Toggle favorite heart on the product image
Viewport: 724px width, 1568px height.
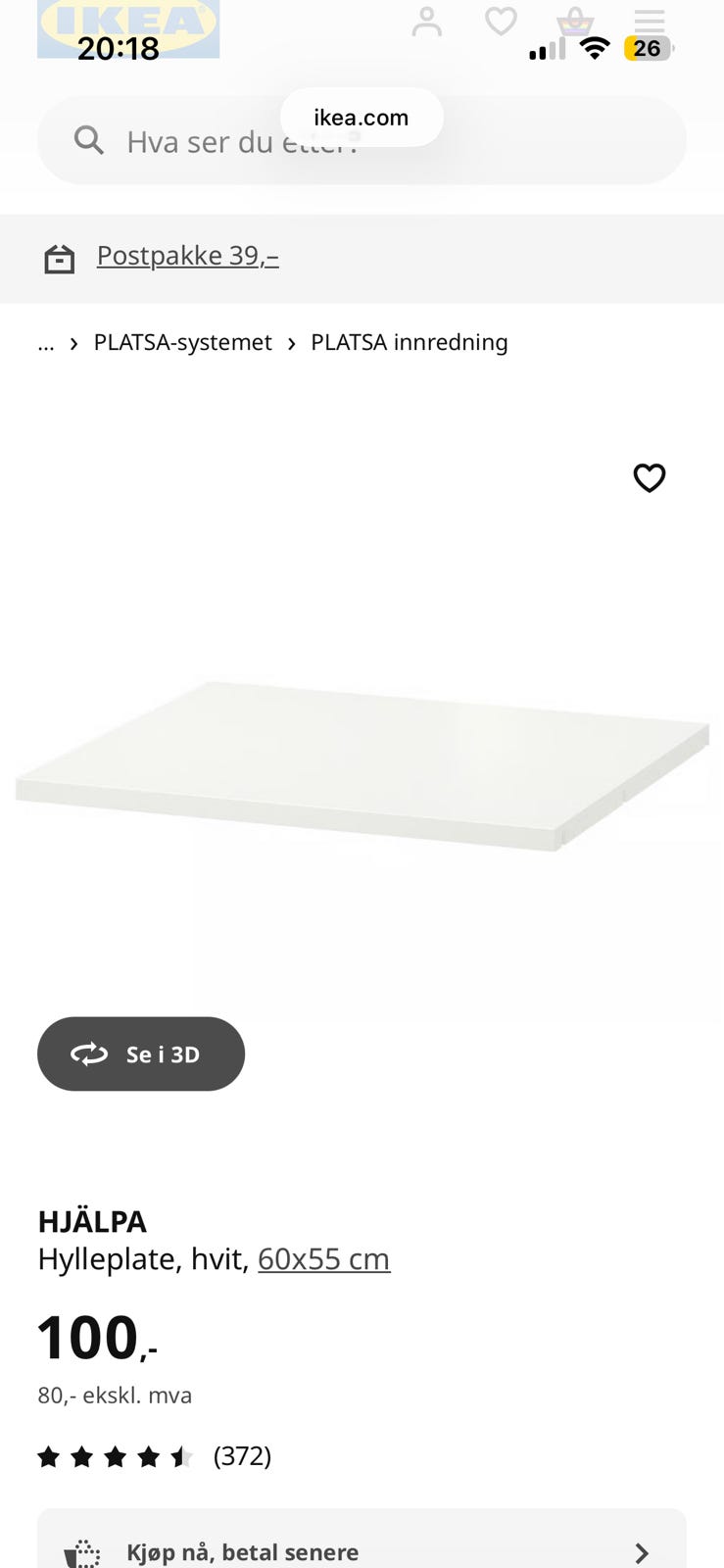[650, 477]
